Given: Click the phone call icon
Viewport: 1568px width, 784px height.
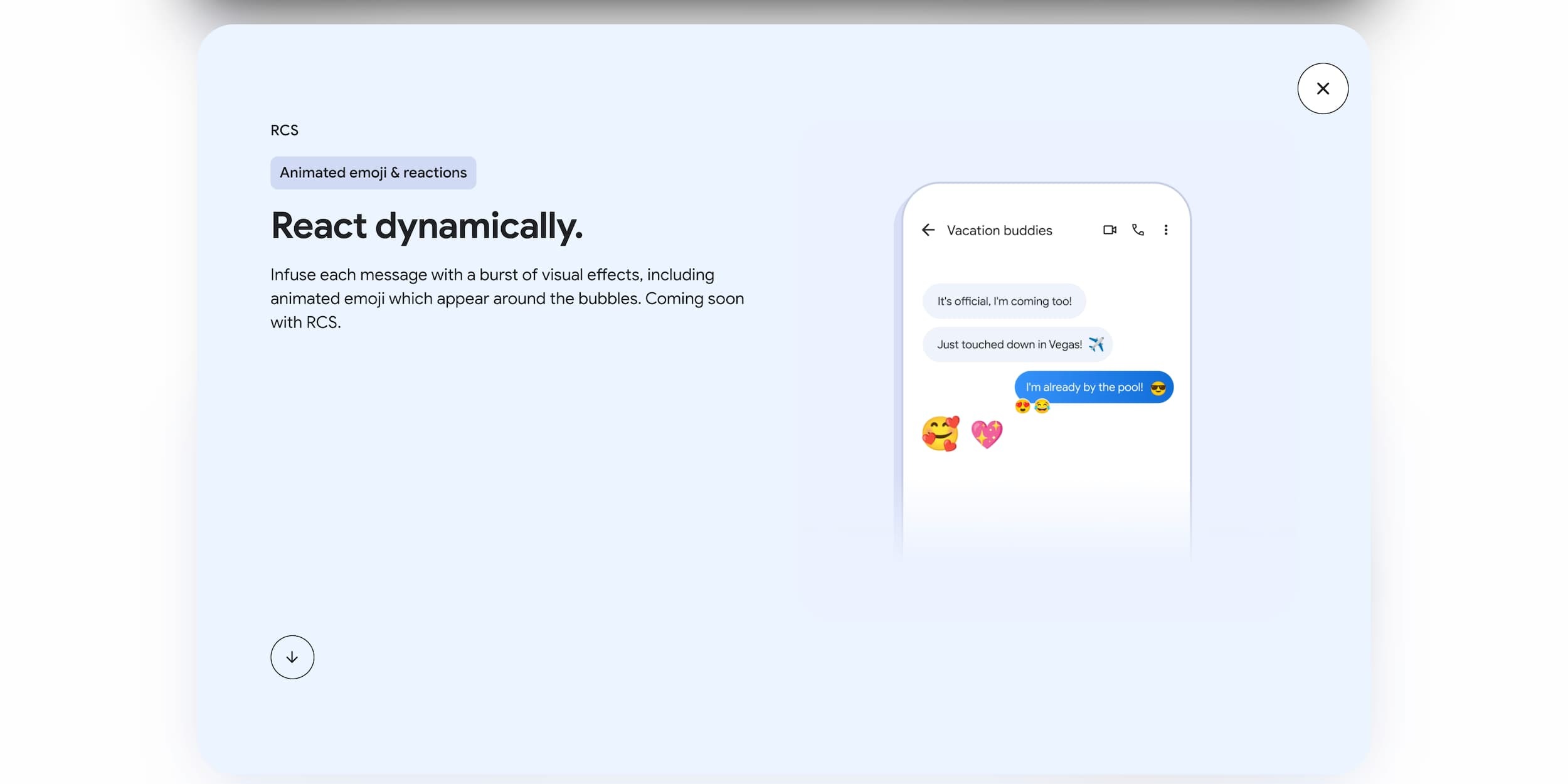Looking at the screenshot, I should pos(1138,230).
